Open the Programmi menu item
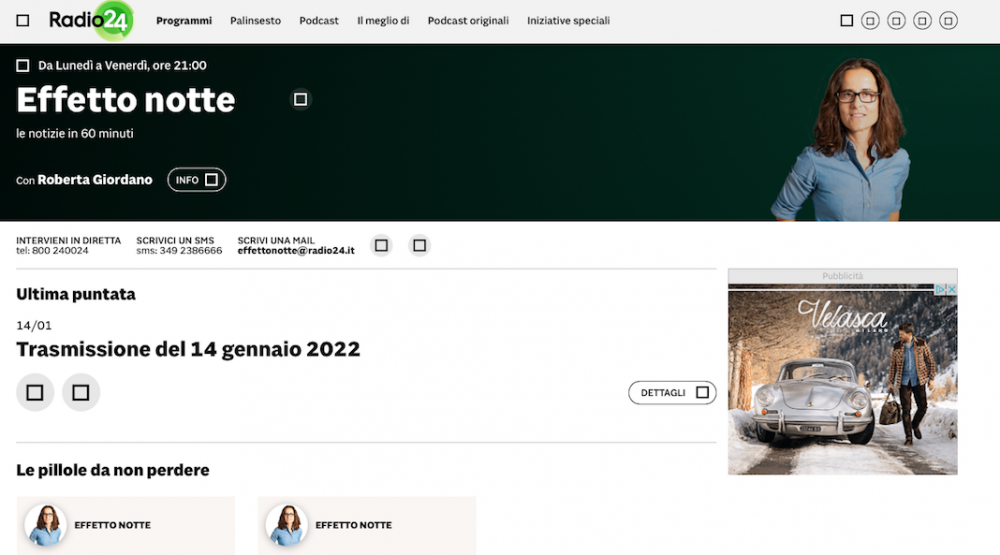This screenshot has height=555, width=1000. 184,21
